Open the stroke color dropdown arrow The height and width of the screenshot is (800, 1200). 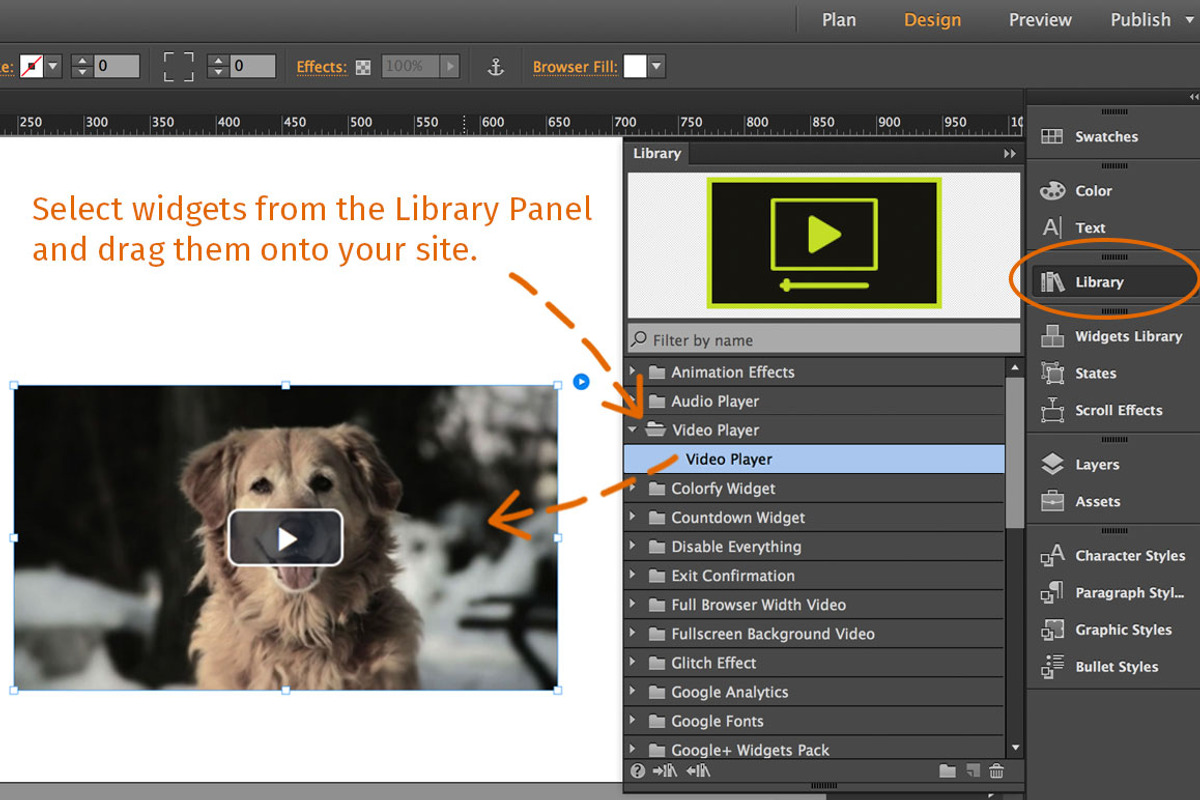(x=53, y=67)
